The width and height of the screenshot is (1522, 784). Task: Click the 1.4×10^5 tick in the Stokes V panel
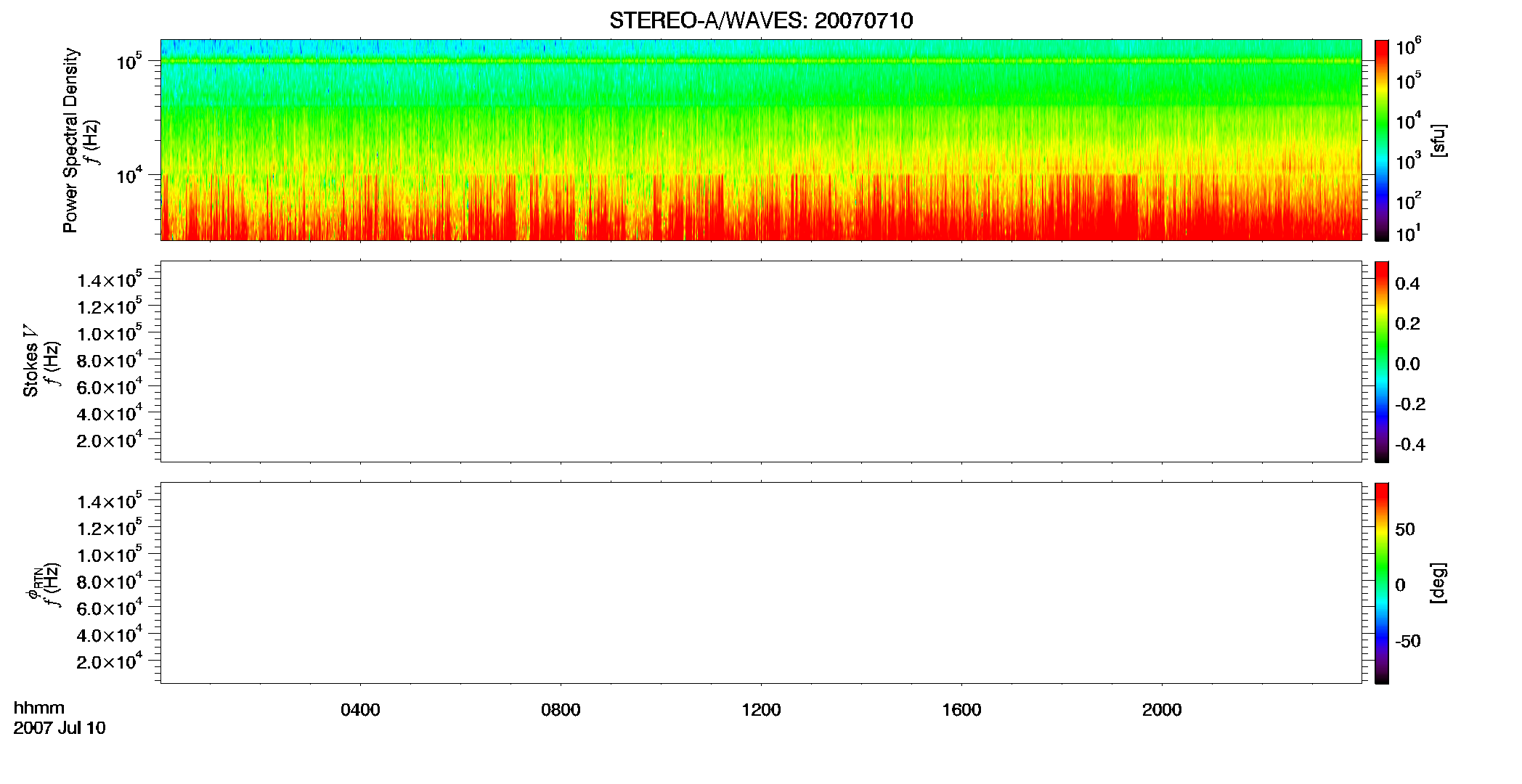(x=110, y=279)
